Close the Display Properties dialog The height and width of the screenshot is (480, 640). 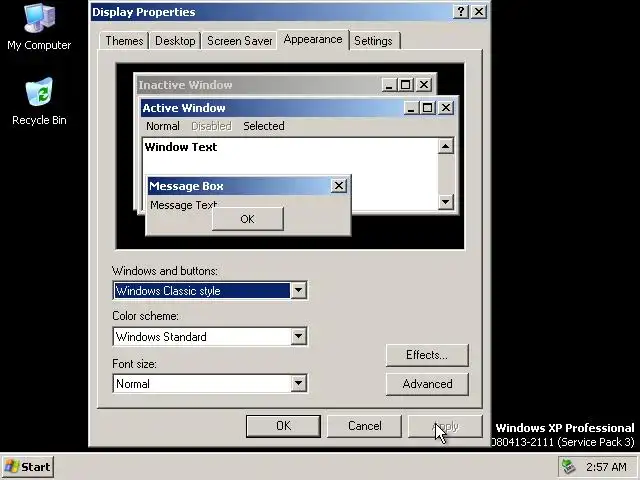point(479,11)
